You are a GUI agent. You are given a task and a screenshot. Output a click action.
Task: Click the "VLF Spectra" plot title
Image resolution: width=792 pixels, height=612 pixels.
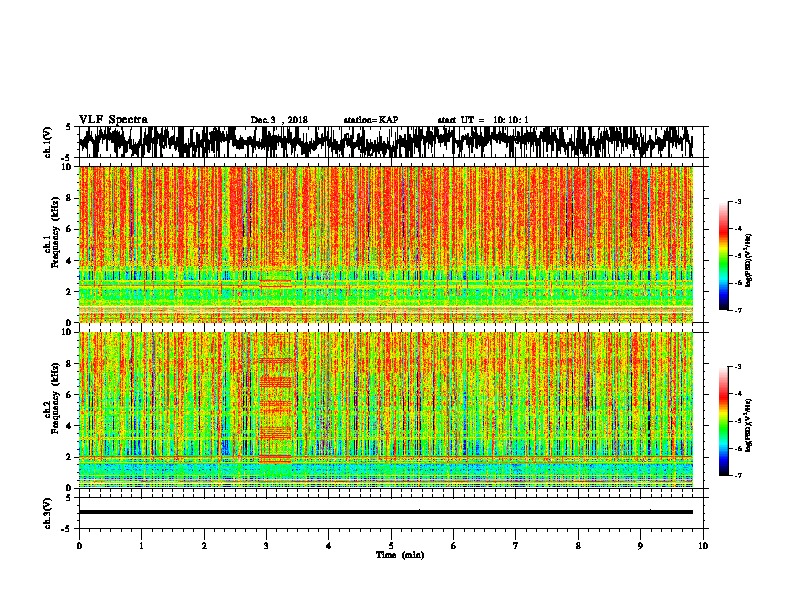click(x=113, y=120)
